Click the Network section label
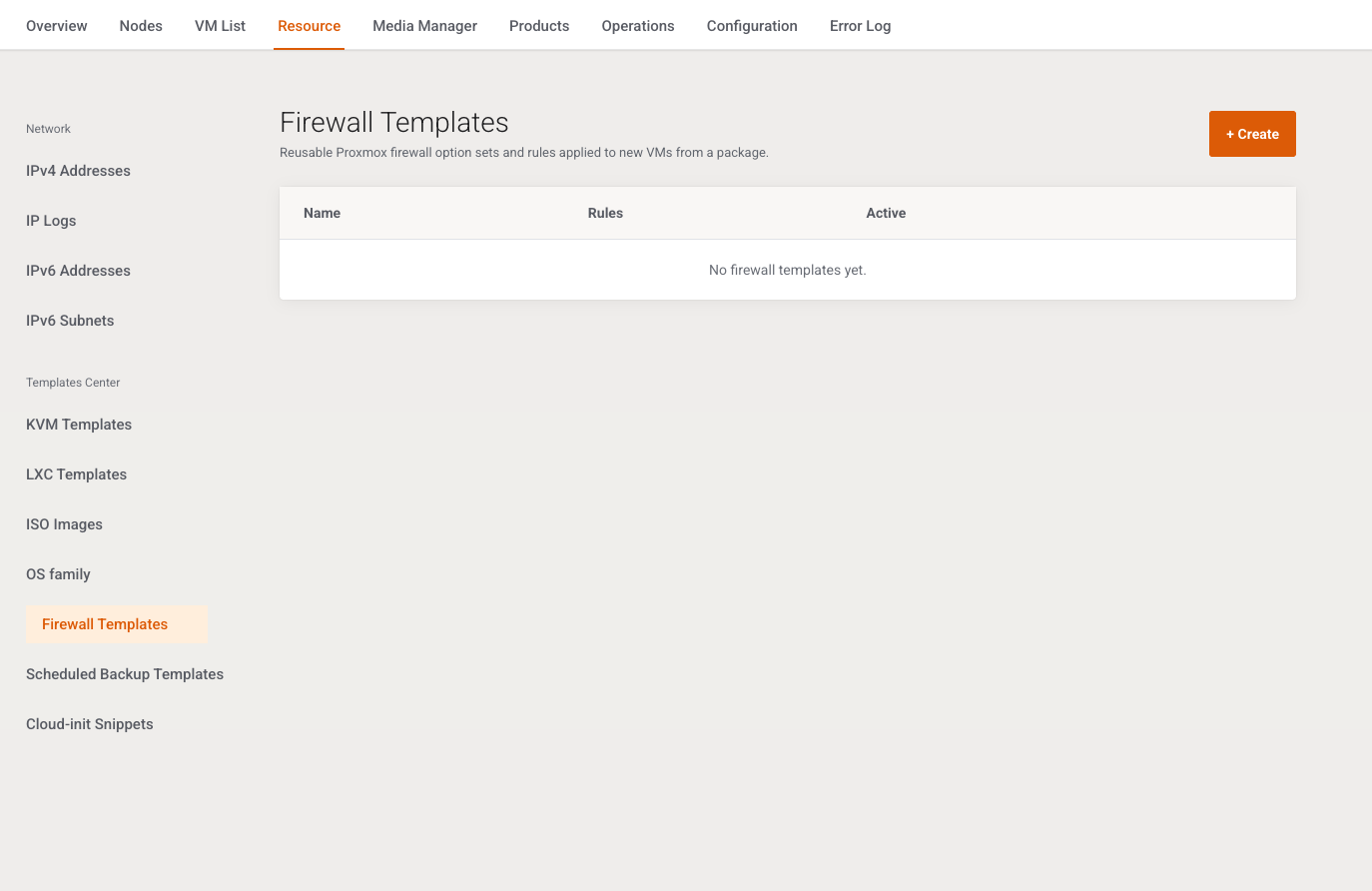Viewport: 1372px width, 891px height. point(48,129)
